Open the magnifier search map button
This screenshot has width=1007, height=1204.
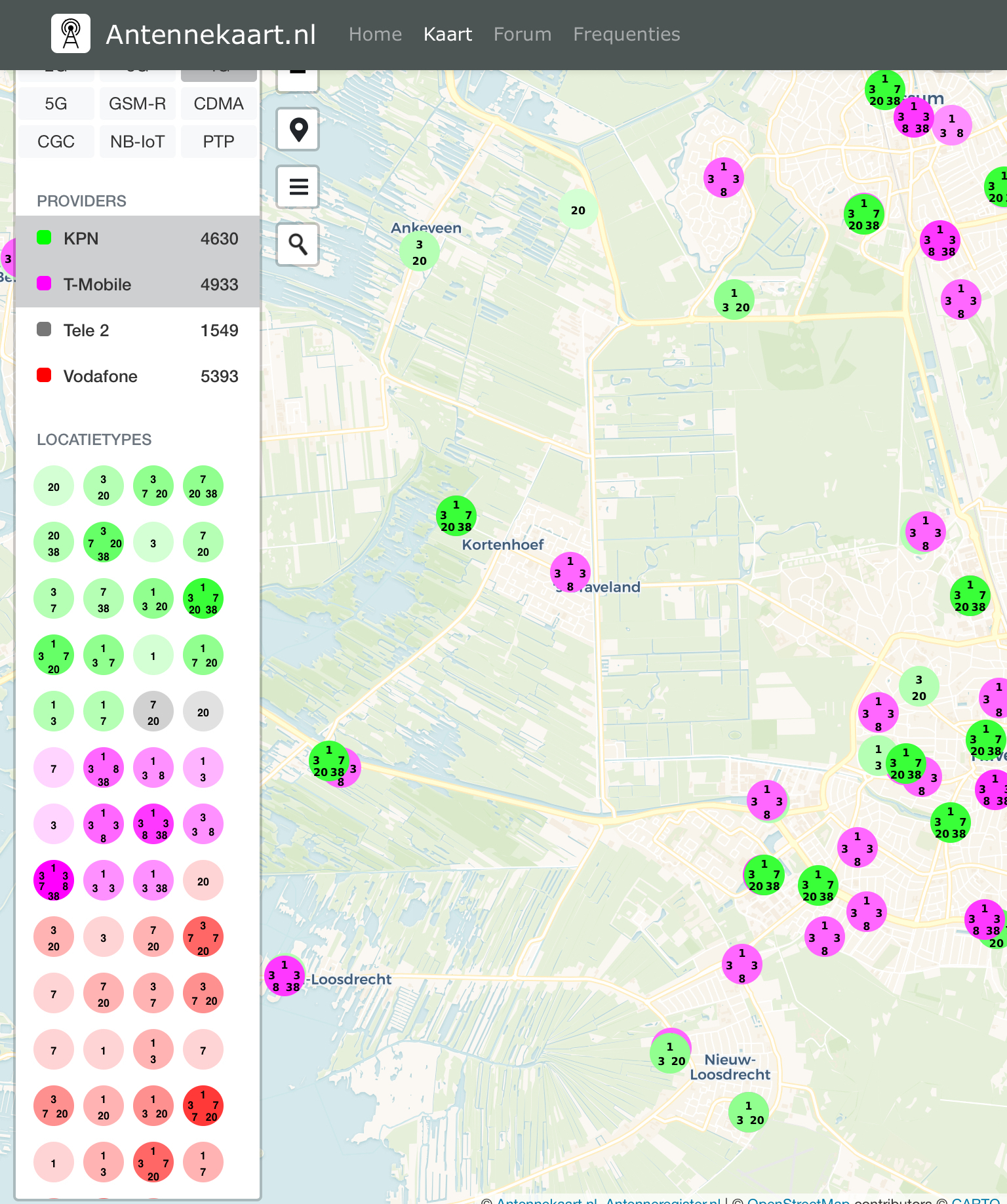coord(298,244)
